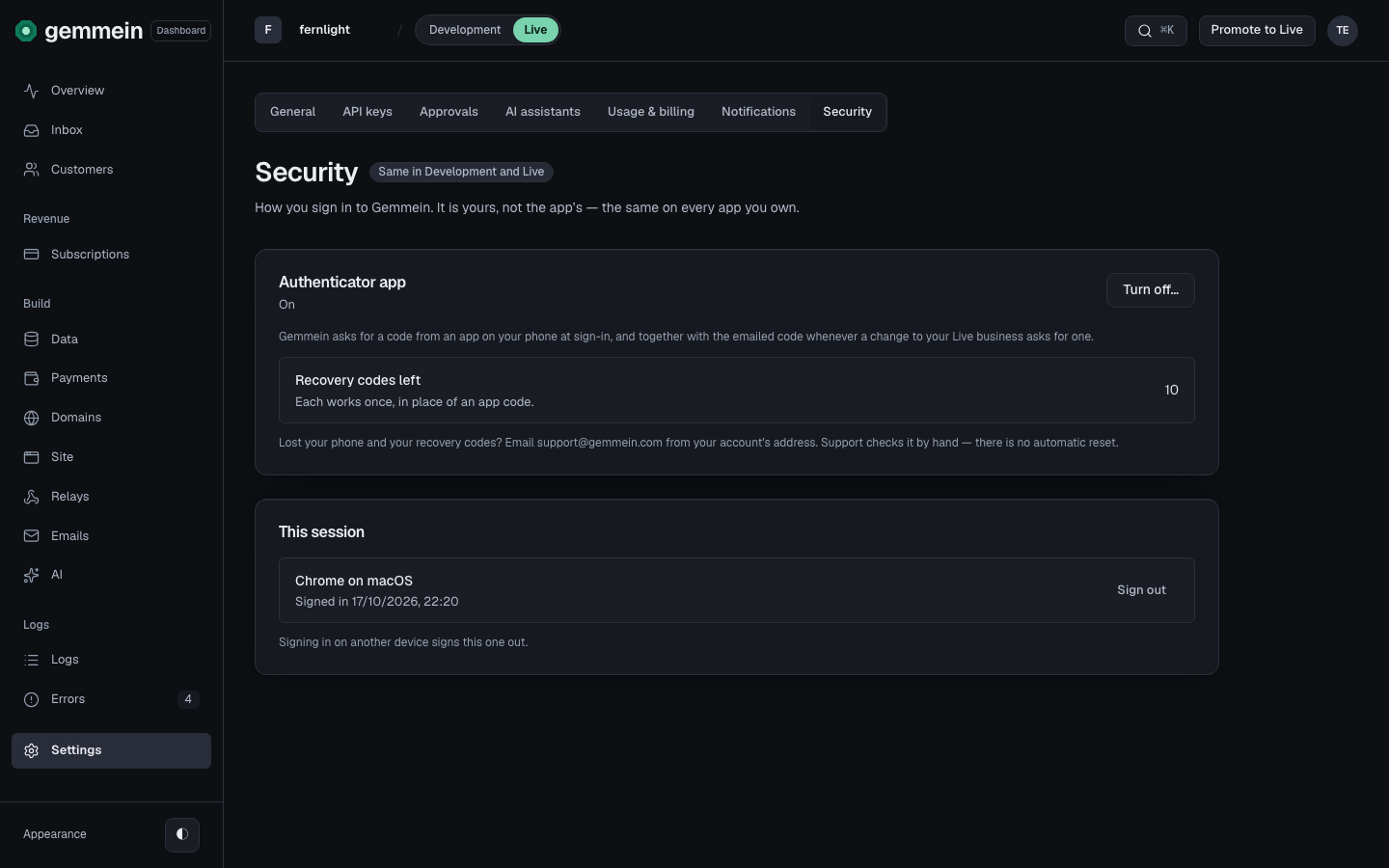The height and width of the screenshot is (868, 1389).
Task: Click the Errors alert circle icon
Action: [32, 699]
